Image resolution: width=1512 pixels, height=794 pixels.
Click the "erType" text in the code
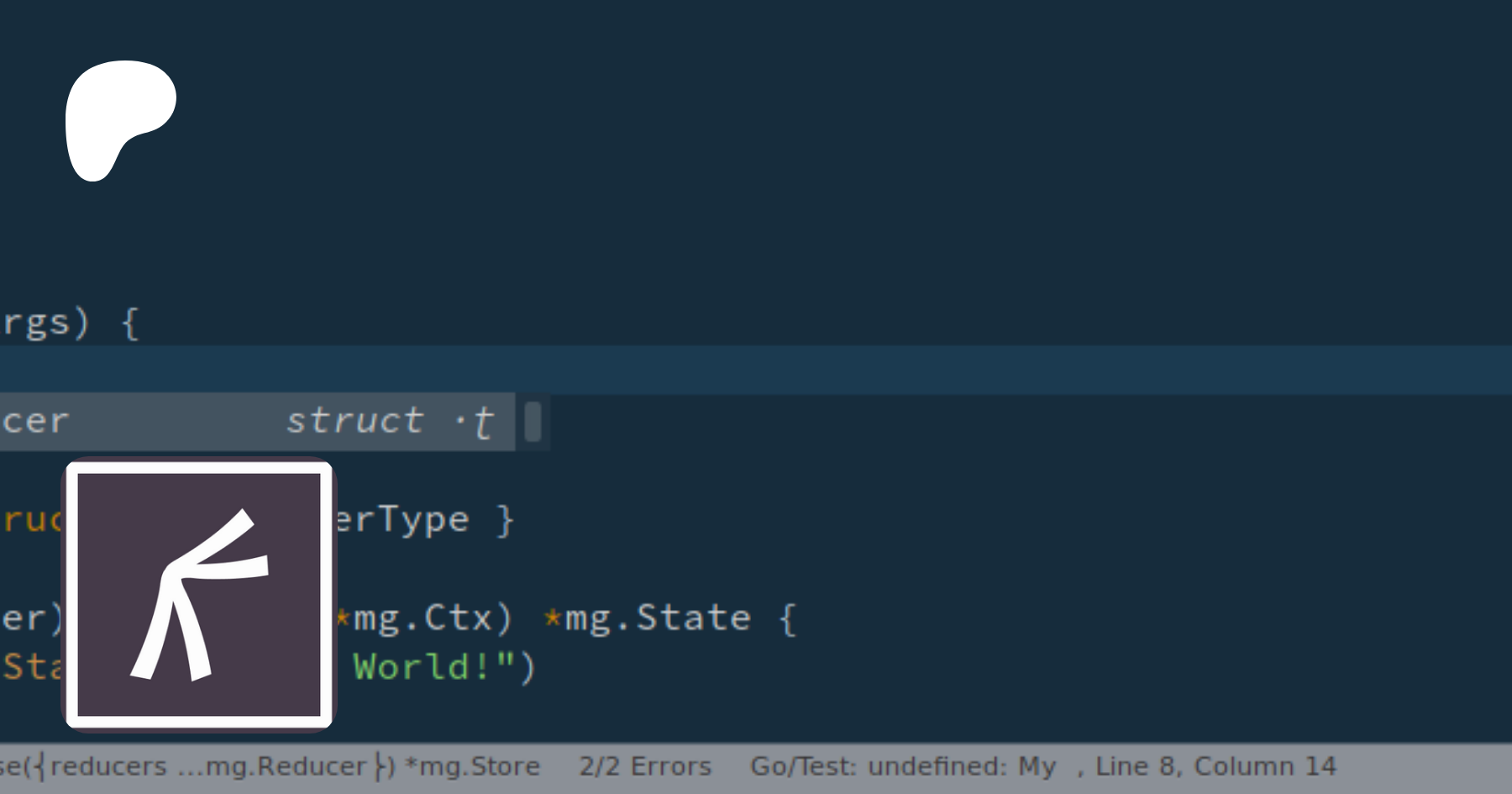coord(402,520)
